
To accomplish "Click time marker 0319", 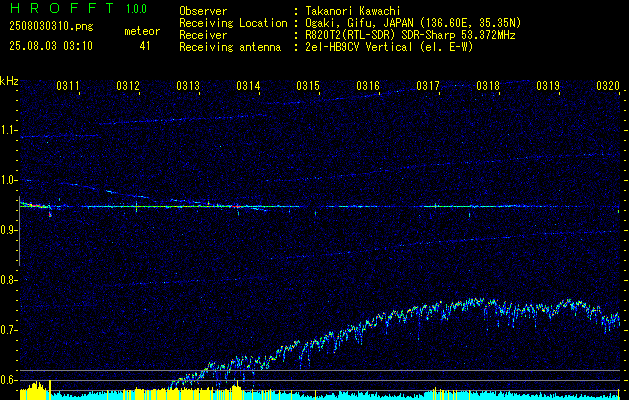I will coord(548,86).
